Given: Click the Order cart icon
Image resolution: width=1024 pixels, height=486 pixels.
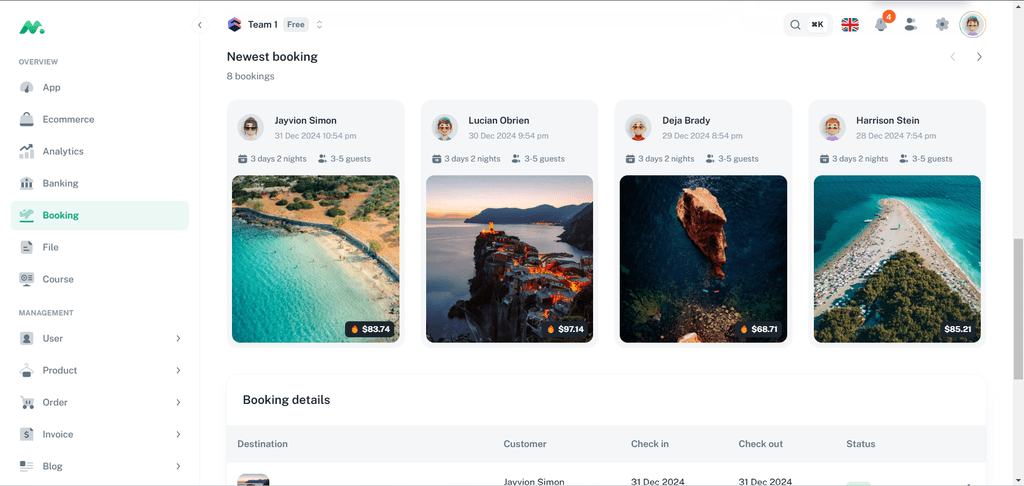Looking at the screenshot, I should (x=26, y=402).
